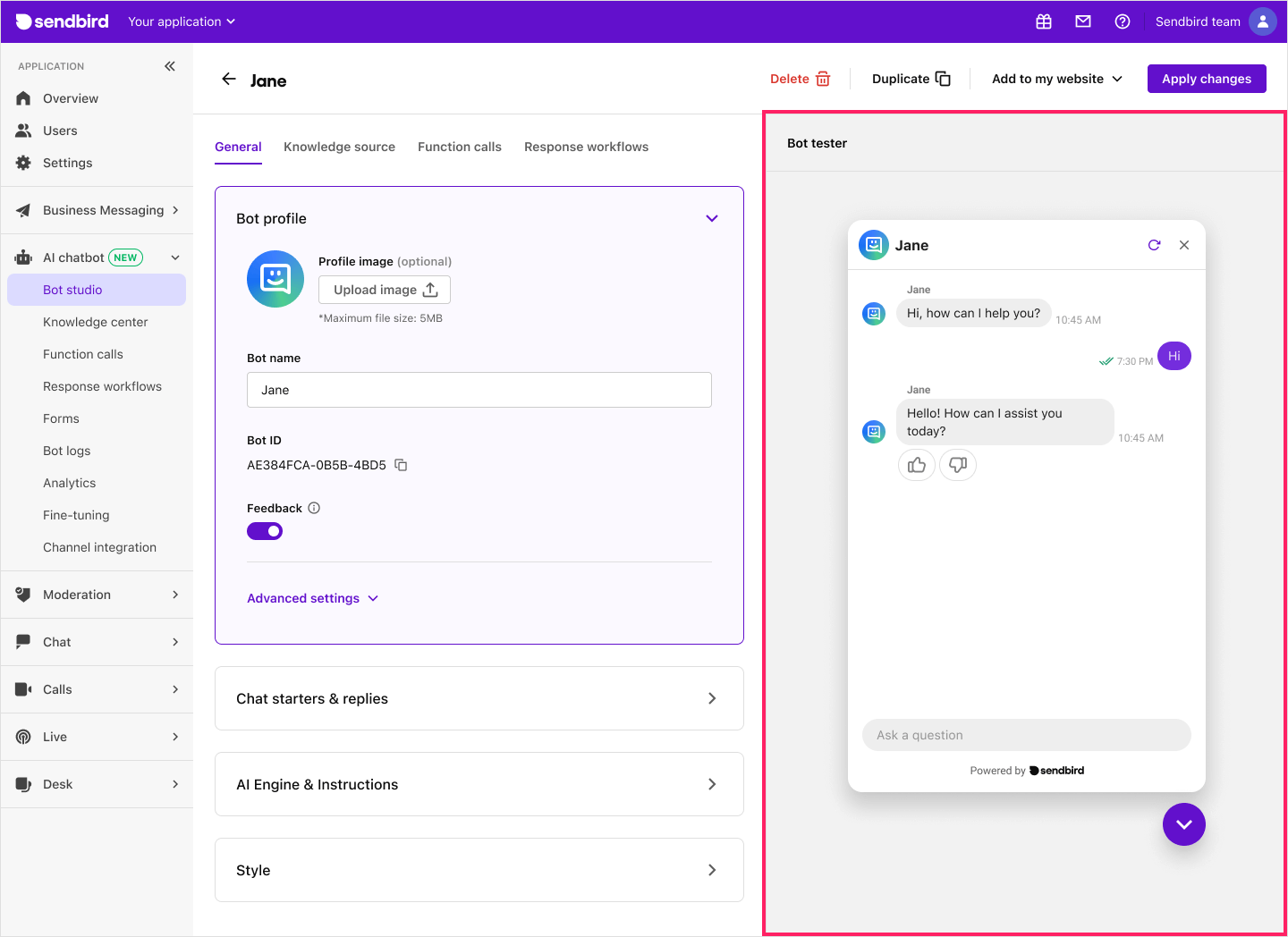This screenshot has width=1288, height=937.
Task: Switch to Response workflows tab
Action: click(586, 147)
